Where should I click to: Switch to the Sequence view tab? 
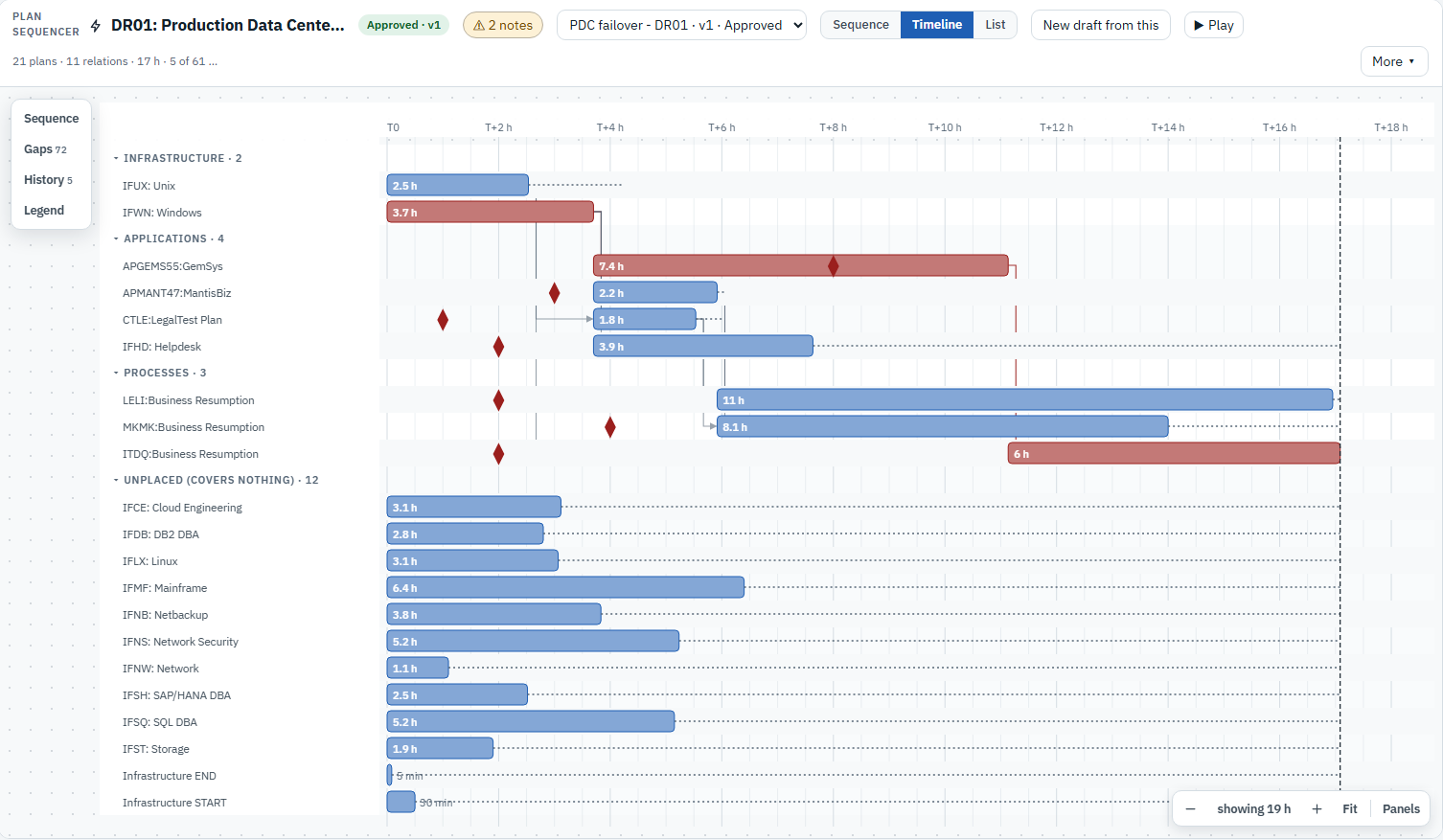pos(860,25)
